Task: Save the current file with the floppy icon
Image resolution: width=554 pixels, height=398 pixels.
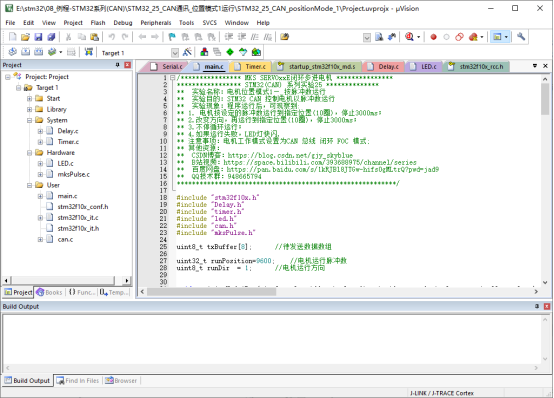Action: click(38, 37)
